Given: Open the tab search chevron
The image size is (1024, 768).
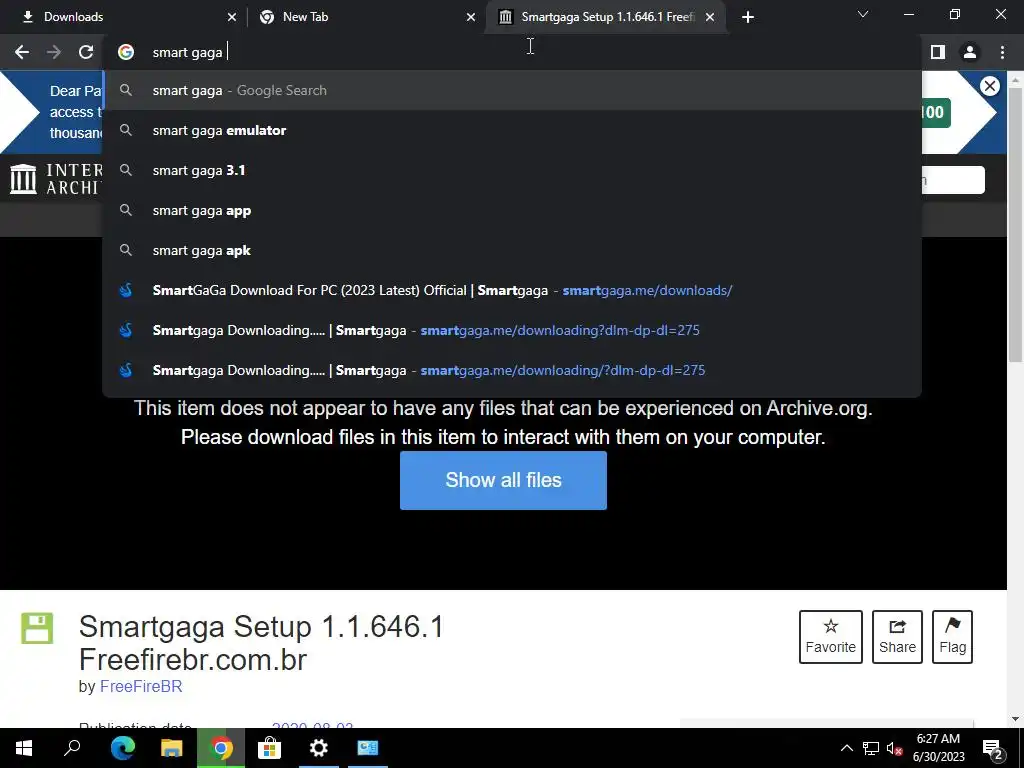Looking at the screenshot, I should tap(863, 14).
